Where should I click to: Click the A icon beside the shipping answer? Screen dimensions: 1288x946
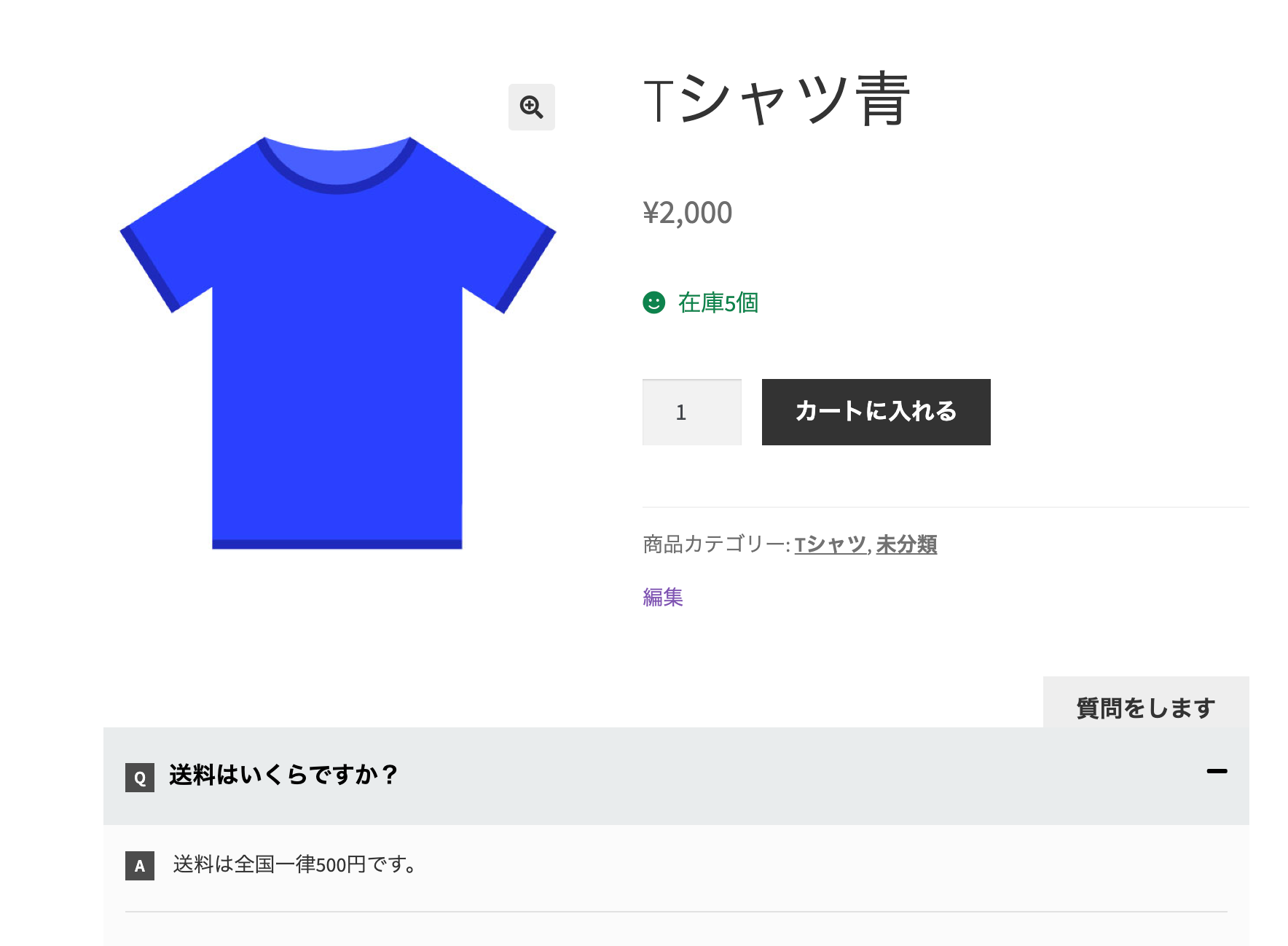[140, 866]
